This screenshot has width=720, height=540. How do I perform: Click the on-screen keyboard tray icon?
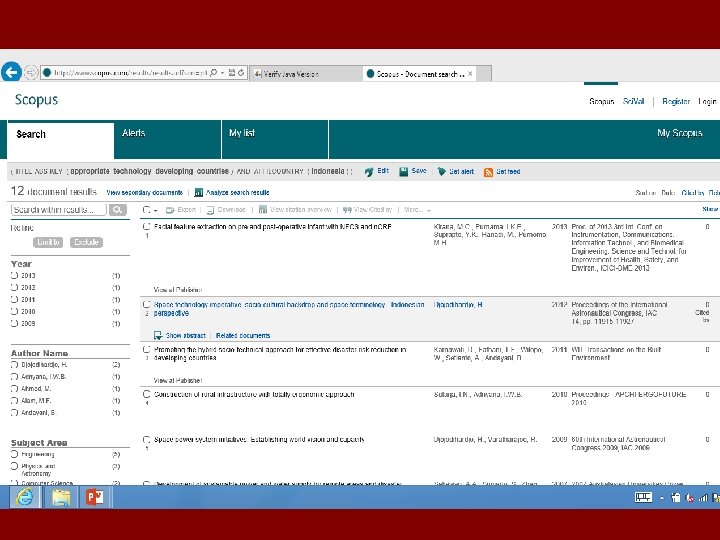(x=643, y=497)
